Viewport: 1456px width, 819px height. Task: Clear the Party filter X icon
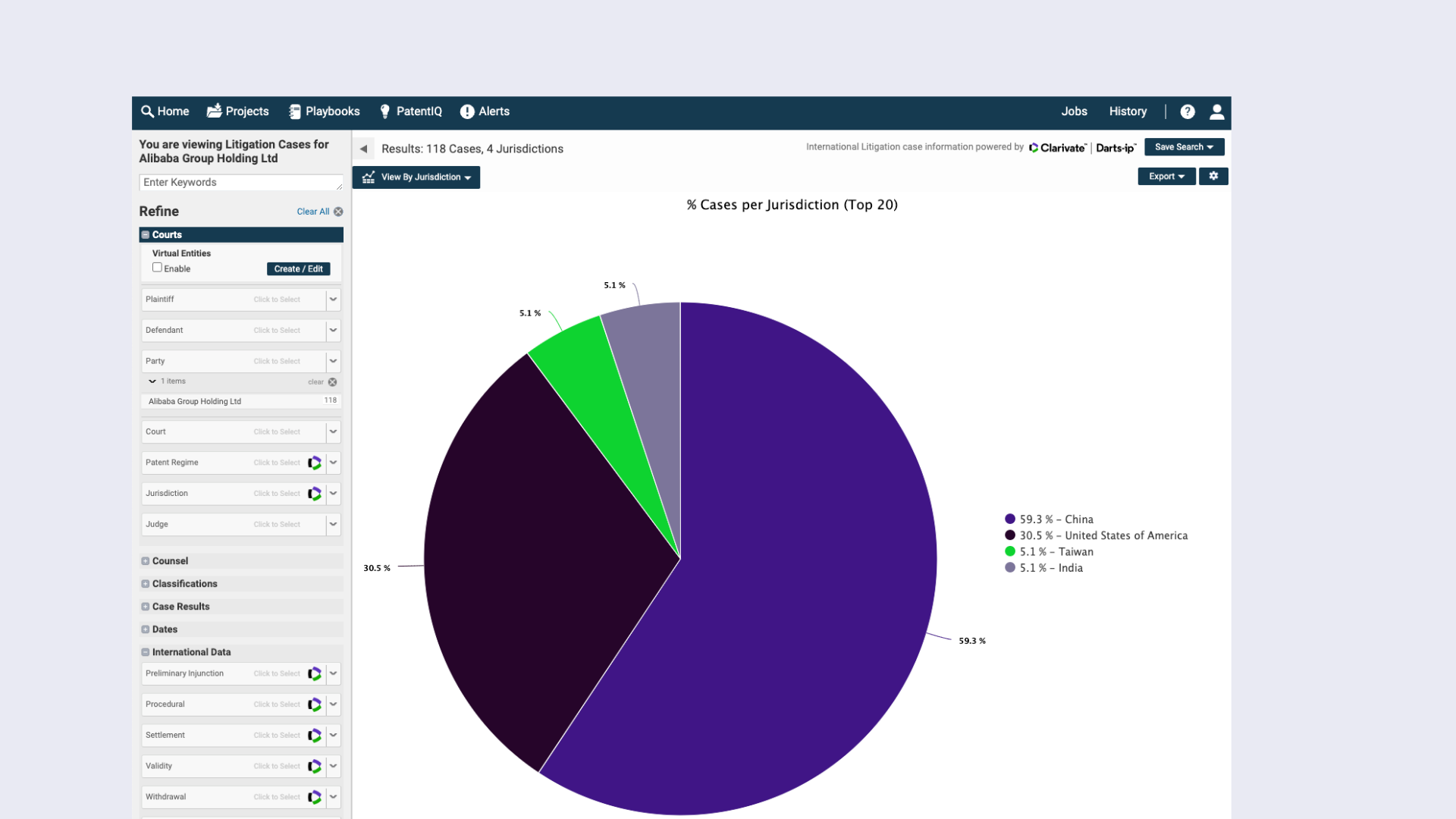(332, 382)
